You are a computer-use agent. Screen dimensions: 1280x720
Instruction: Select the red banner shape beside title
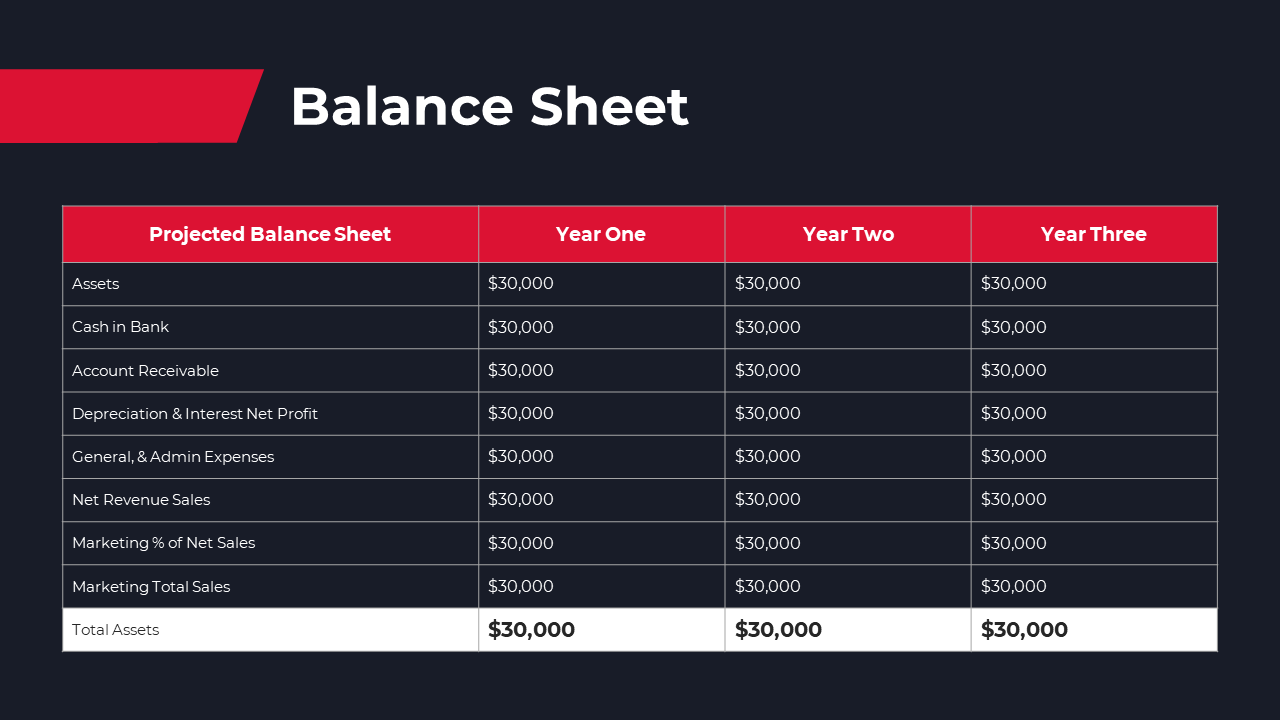click(130, 106)
